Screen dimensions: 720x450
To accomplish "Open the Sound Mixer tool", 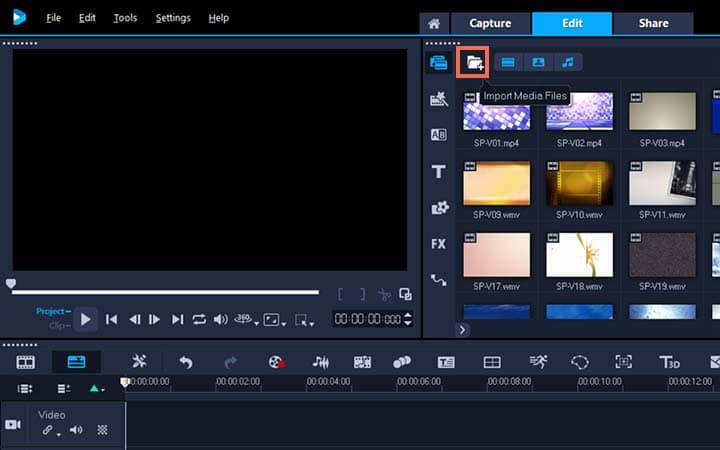I will pyautogui.click(x=321, y=362).
